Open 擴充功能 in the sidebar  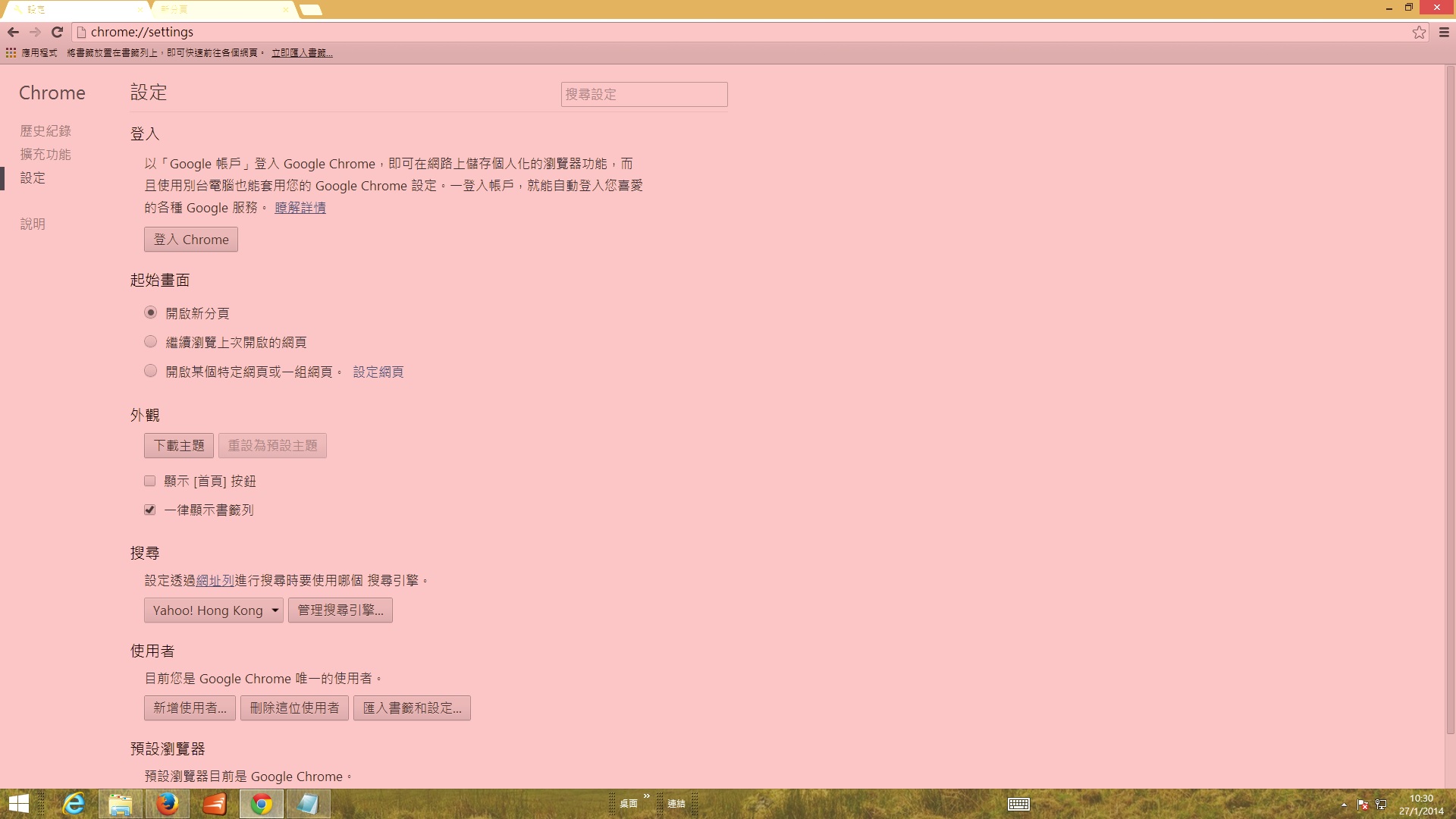click(x=45, y=155)
